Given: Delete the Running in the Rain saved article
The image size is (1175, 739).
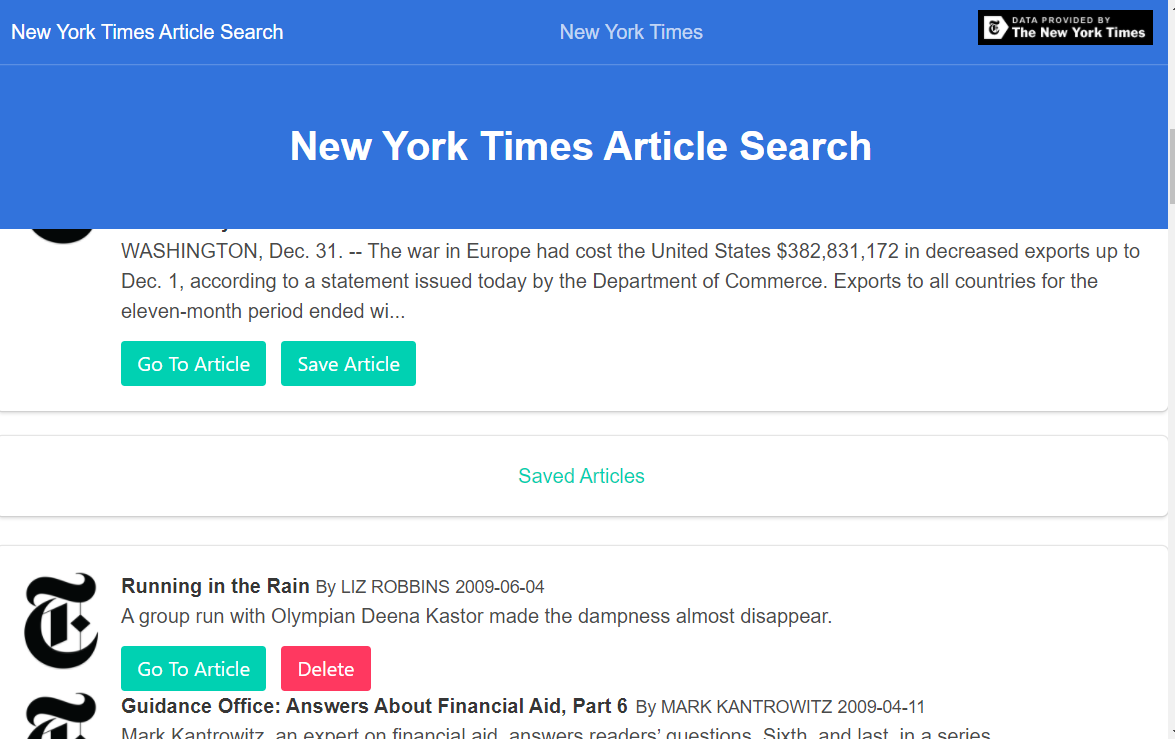Looking at the screenshot, I should 326,669.
